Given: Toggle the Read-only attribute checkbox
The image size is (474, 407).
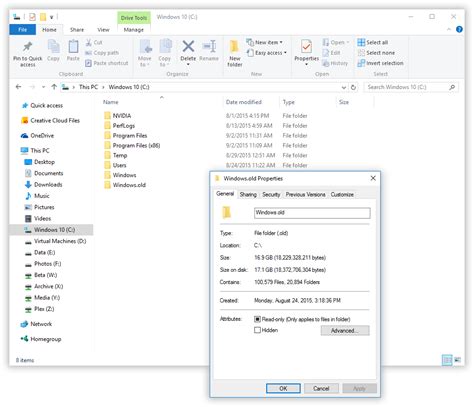Looking at the screenshot, I should 257,319.
